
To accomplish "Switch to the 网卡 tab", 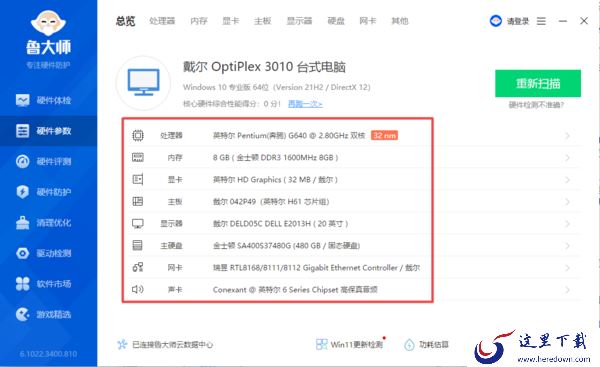I will coord(368,21).
